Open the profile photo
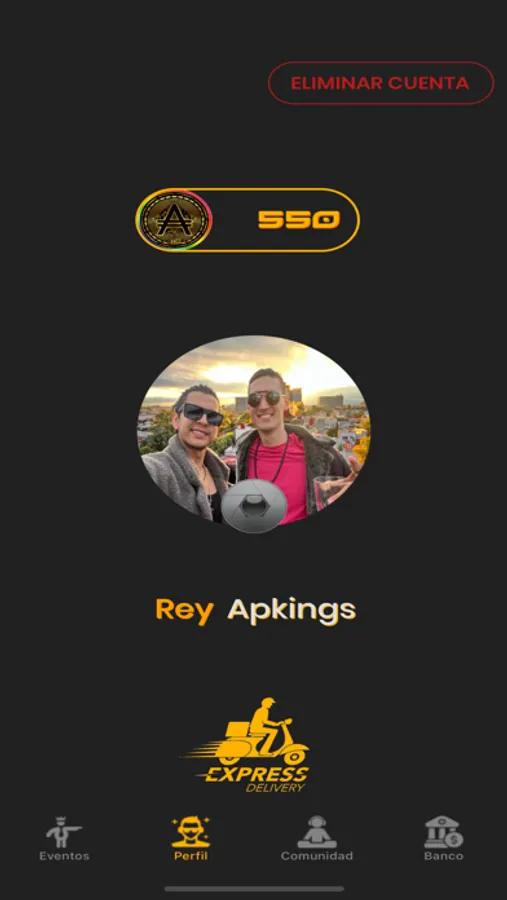This screenshot has width=507, height=900. click(254, 429)
